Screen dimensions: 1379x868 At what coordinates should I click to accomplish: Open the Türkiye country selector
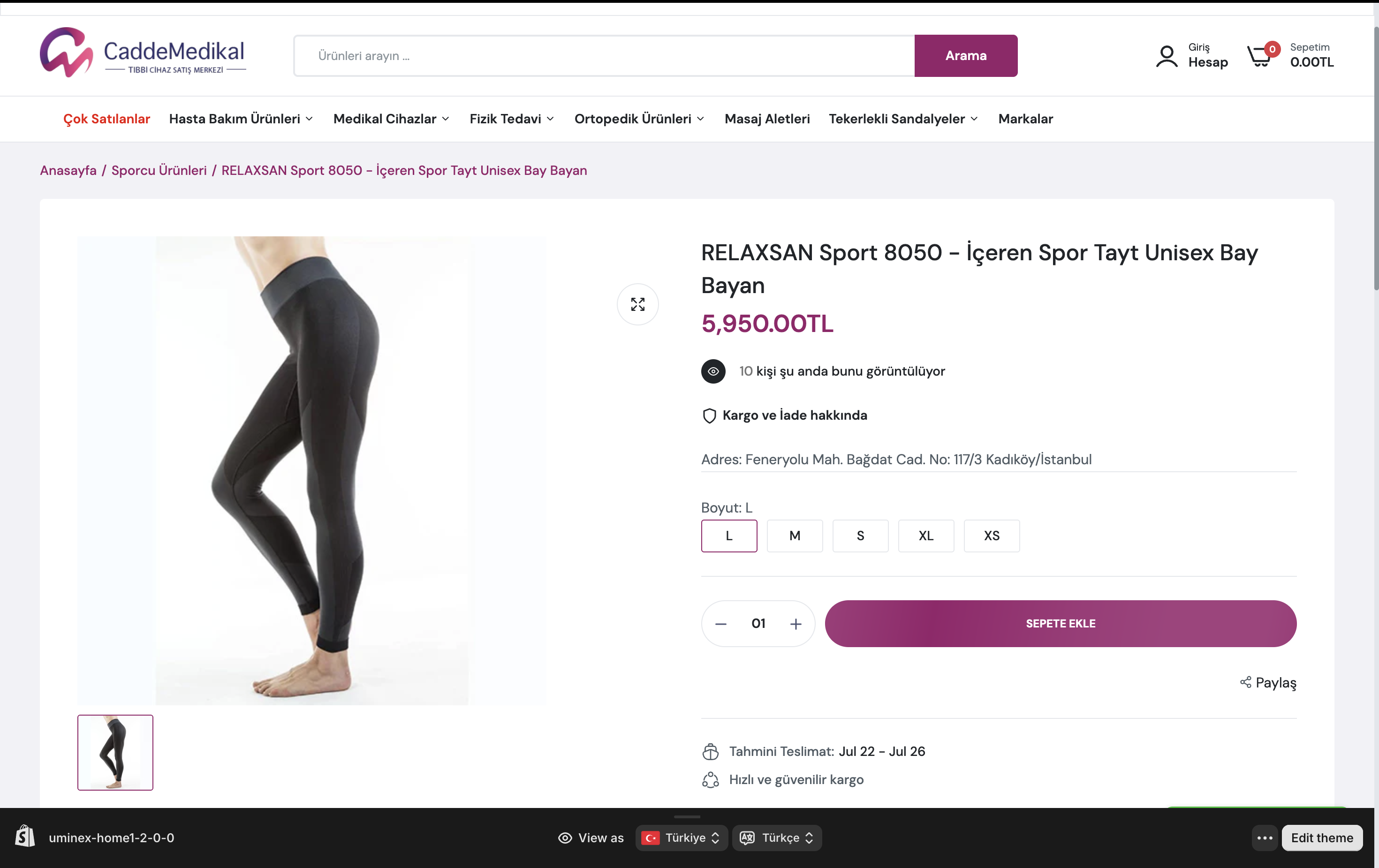(x=681, y=838)
